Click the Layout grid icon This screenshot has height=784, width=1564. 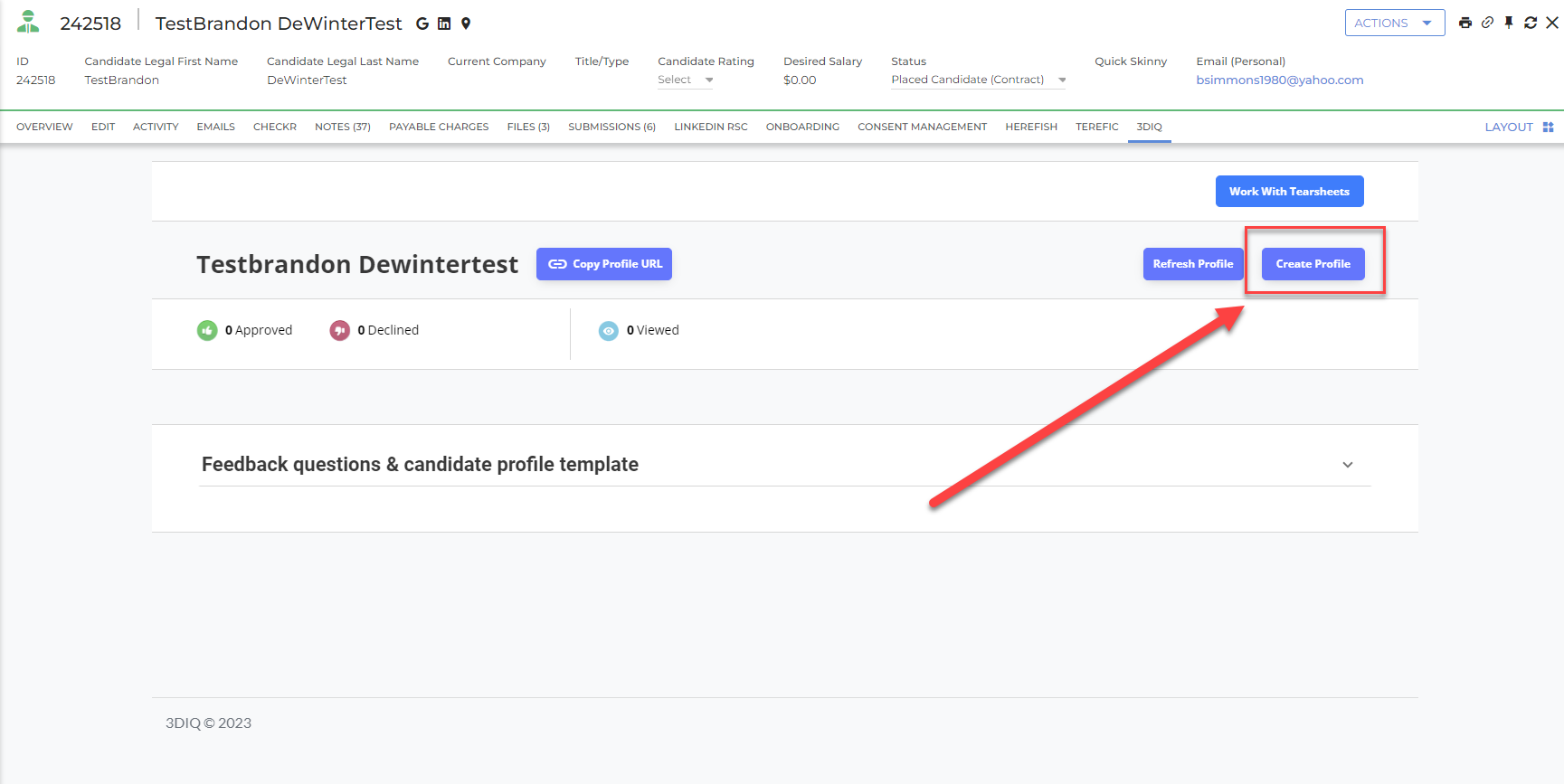(x=1548, y=128)
